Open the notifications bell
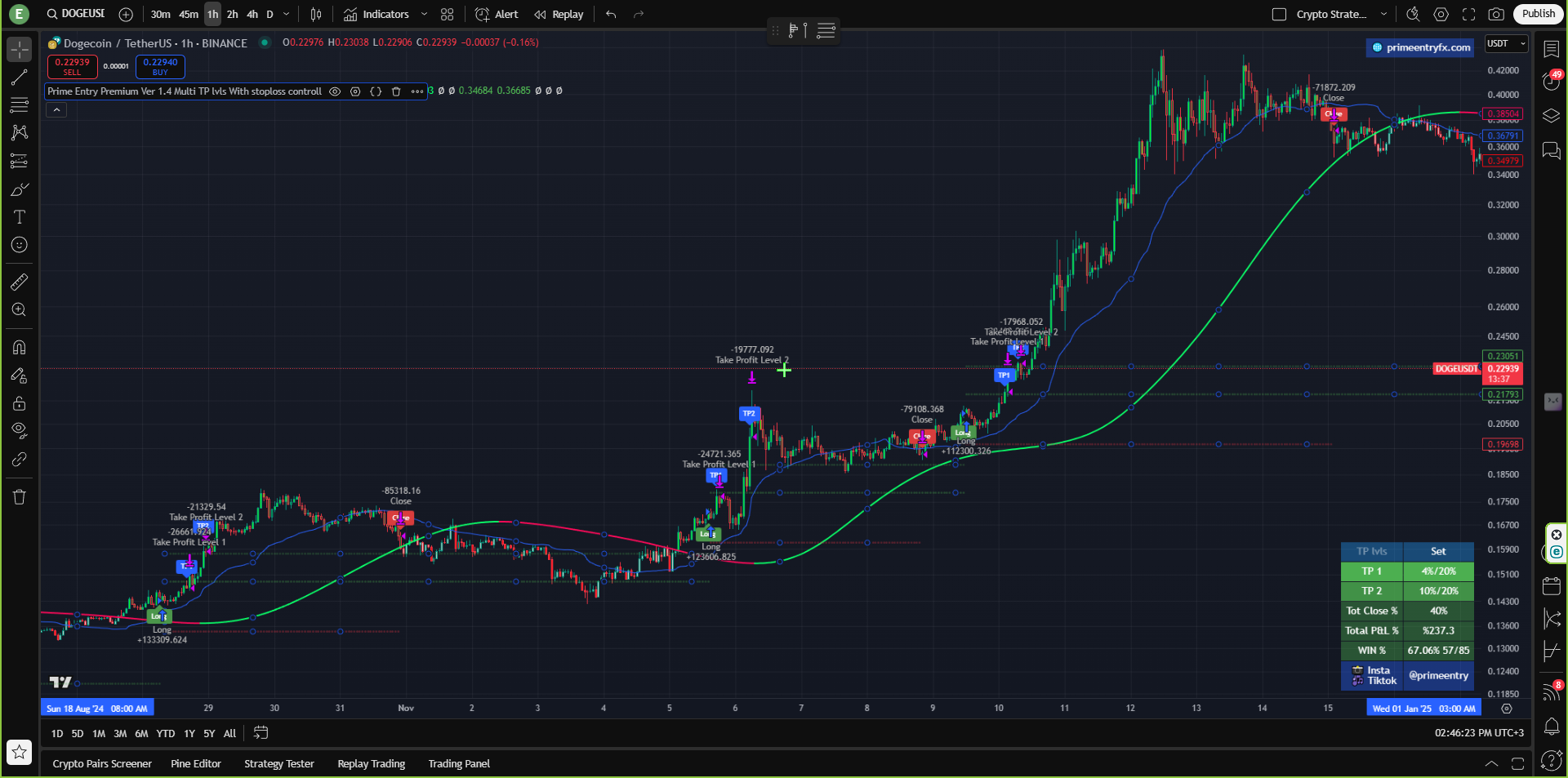The width and height of the screenshot is (1568, 778). 1551,727
